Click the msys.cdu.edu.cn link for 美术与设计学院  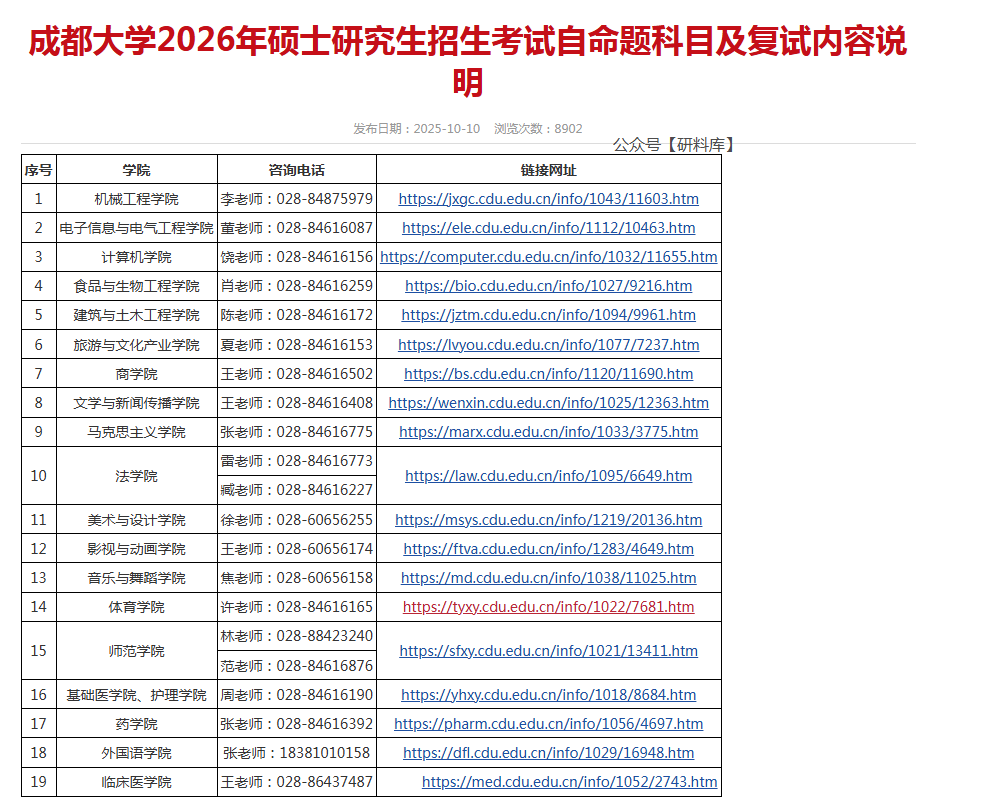[x=548, y=520]
